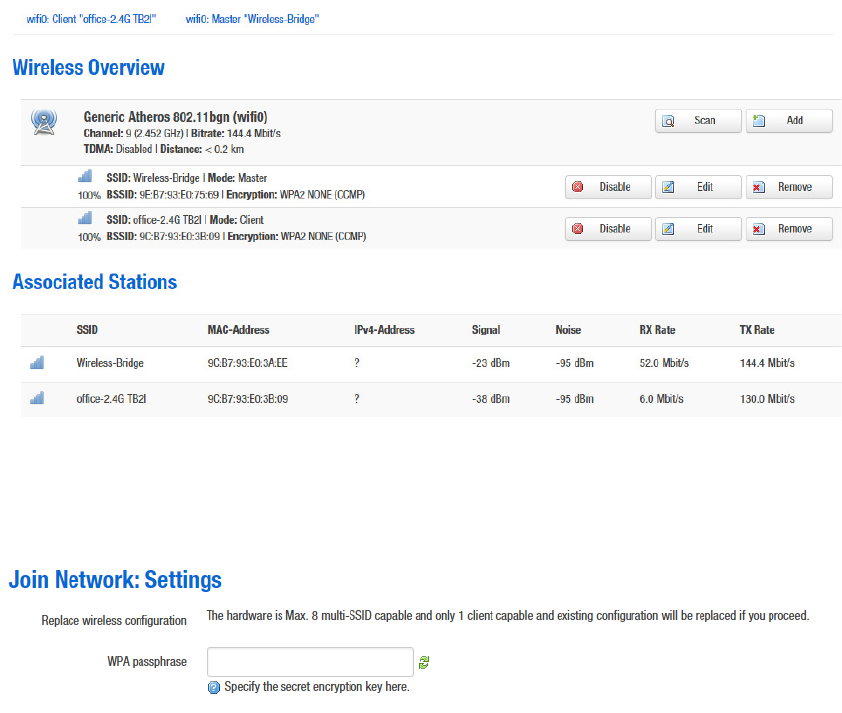Image resolution: width=842 pixels, height=713 pixels.
Task: Click the blue help icon under passphrase field
Action: pos(213,688)
